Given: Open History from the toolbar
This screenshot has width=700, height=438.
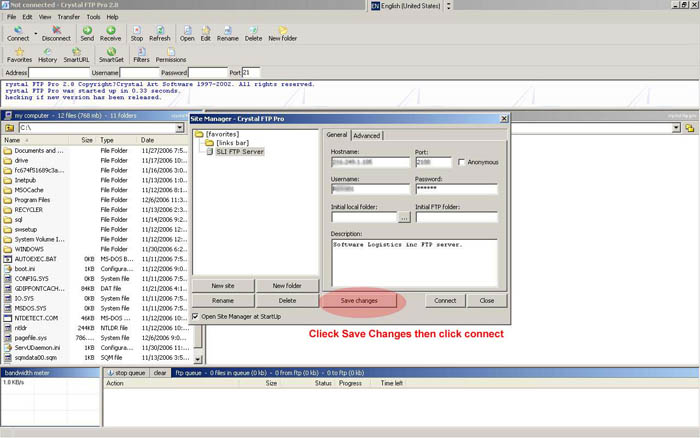Looking at the screenshot, I should coord(47,55).
